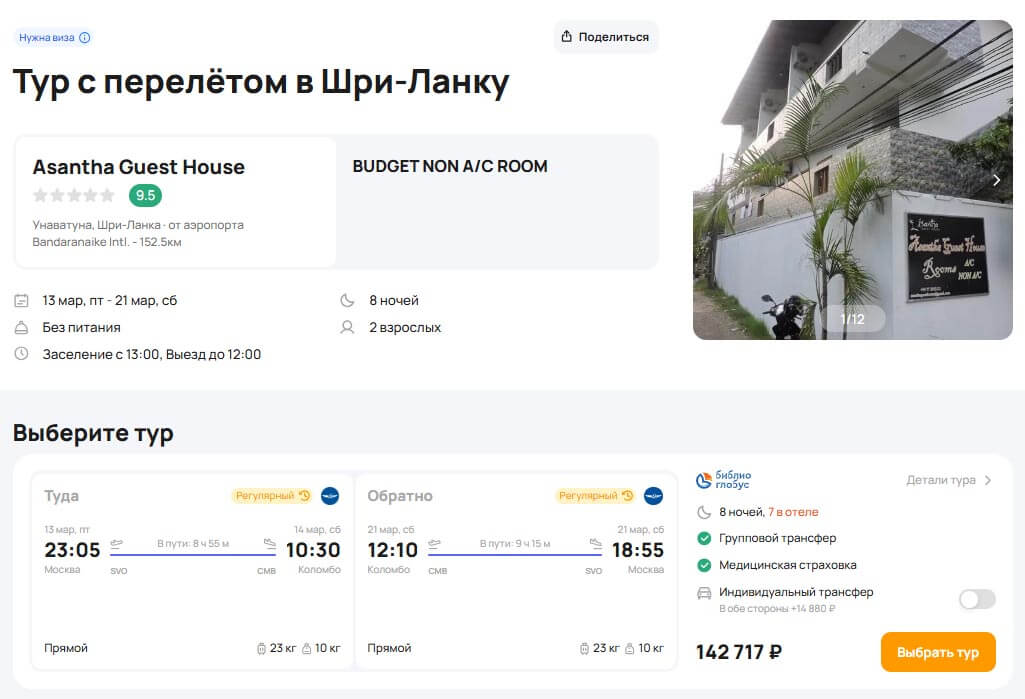
Task: Click the moon icon beside '8 ночей' under hotel
Action: [x=347, y=301]
